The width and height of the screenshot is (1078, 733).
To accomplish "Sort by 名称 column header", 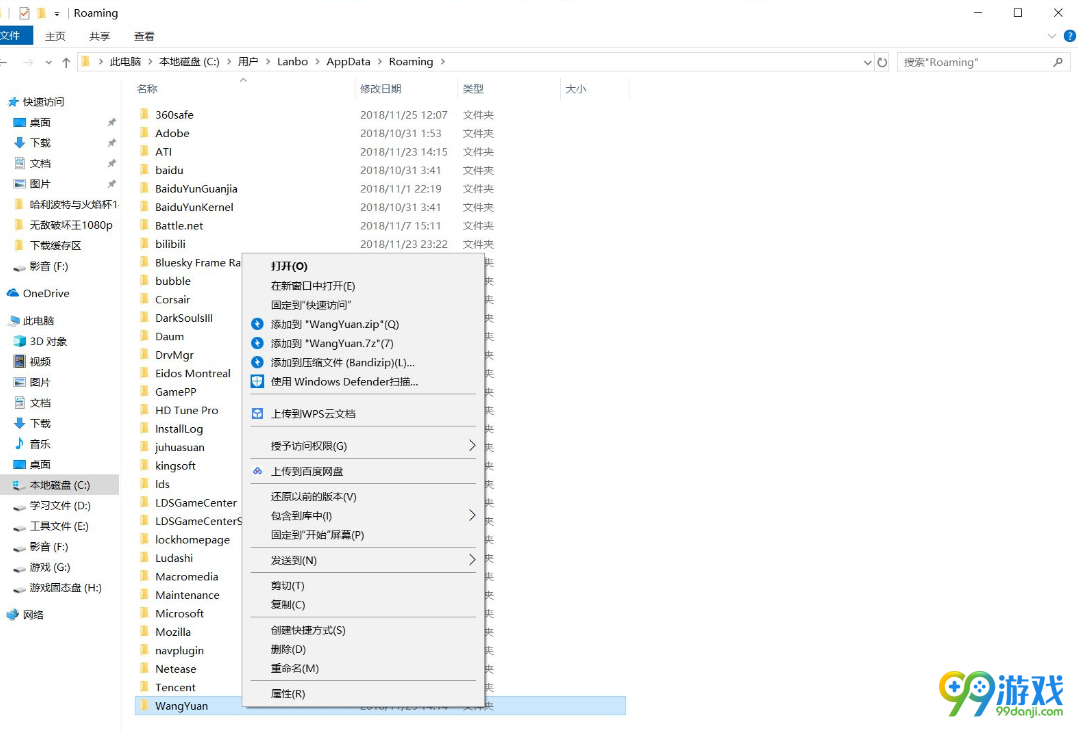I will point(147,89).
